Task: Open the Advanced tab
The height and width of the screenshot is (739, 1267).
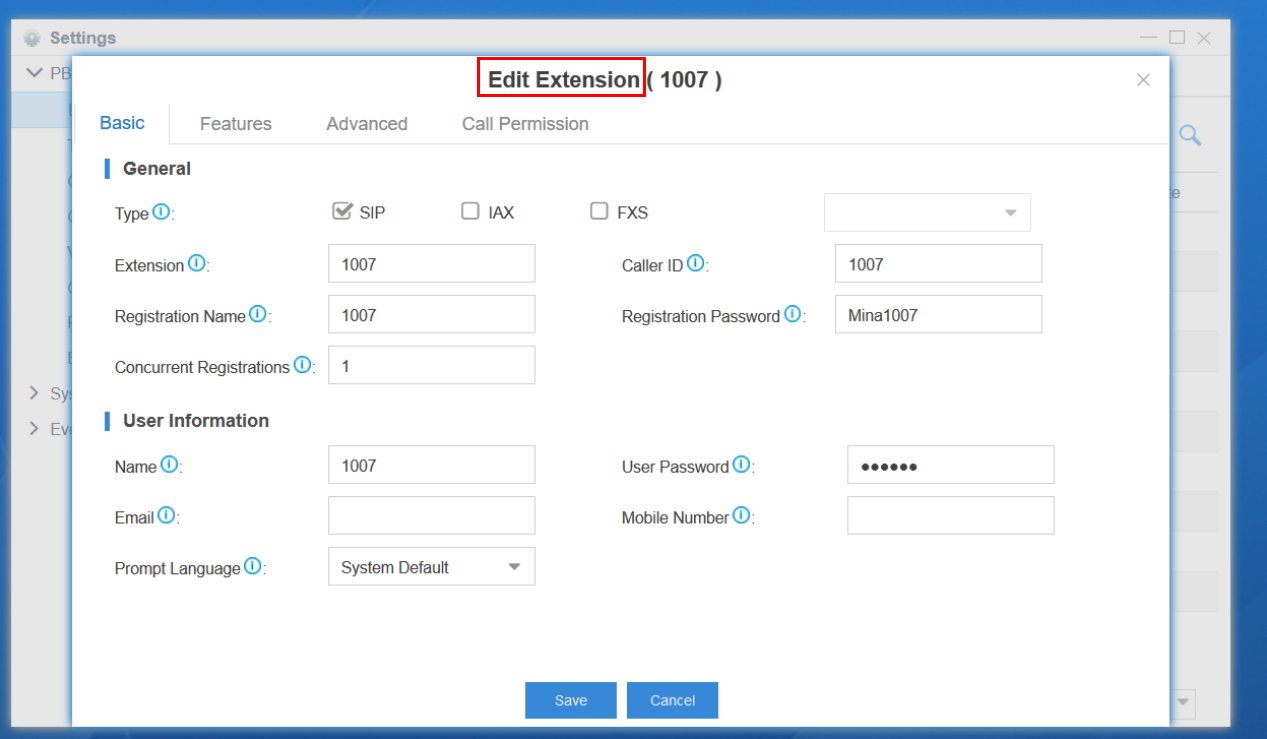Action: pos(367,124)
